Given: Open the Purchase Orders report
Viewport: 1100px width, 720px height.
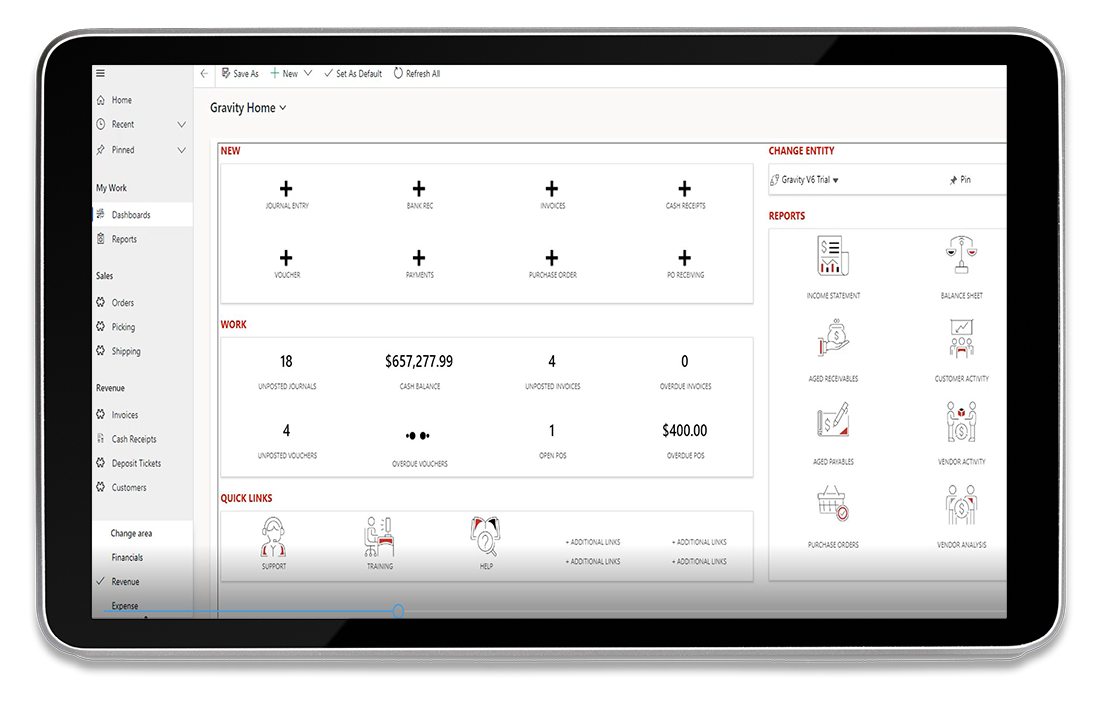Looking at the screenshot, I should point(833,516).
